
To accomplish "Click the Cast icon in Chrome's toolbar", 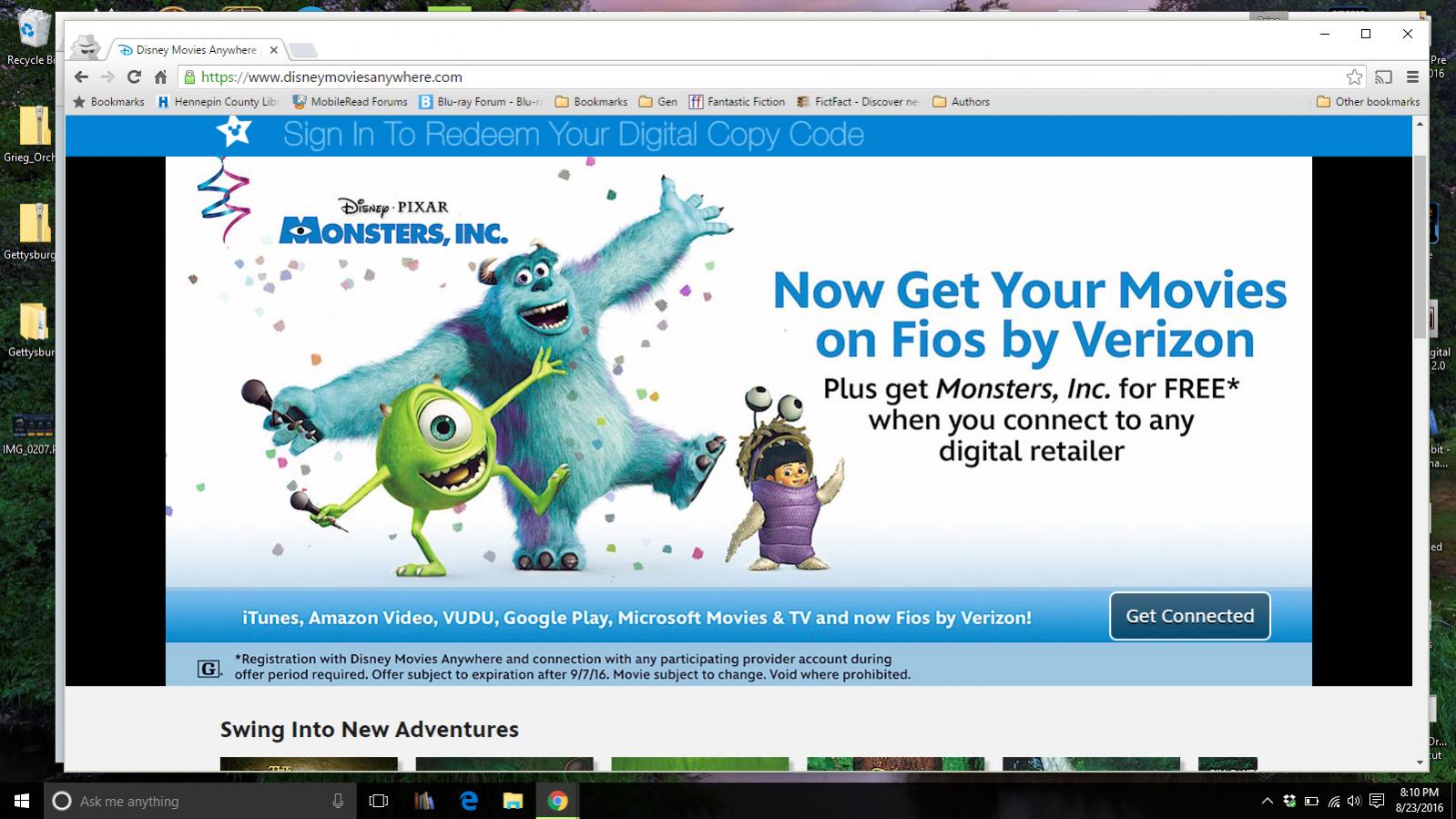I will pos(1384,77).
